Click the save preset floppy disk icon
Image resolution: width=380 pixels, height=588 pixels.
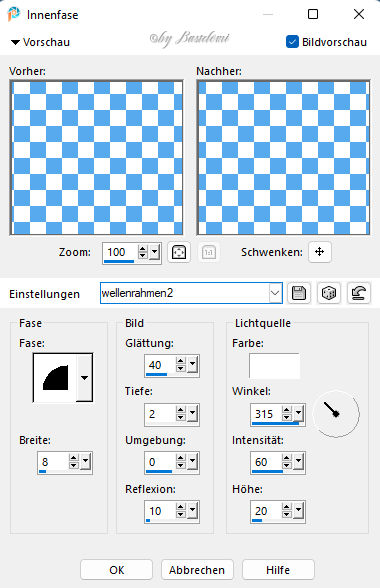coord(299,293)
